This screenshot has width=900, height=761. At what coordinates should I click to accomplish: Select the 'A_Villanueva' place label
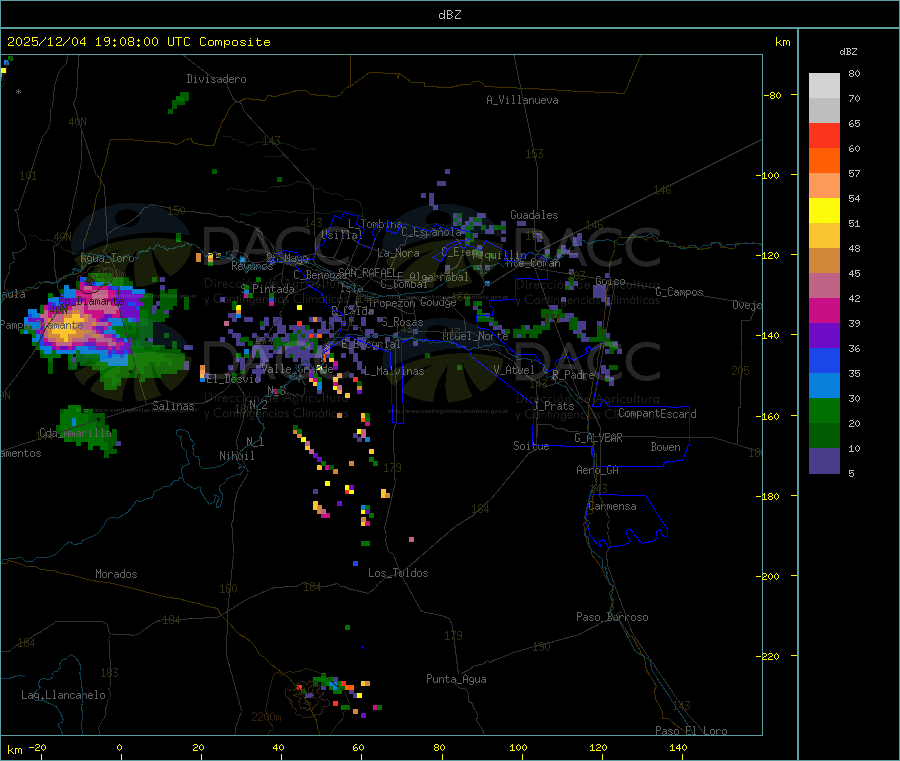click(522, 100)
